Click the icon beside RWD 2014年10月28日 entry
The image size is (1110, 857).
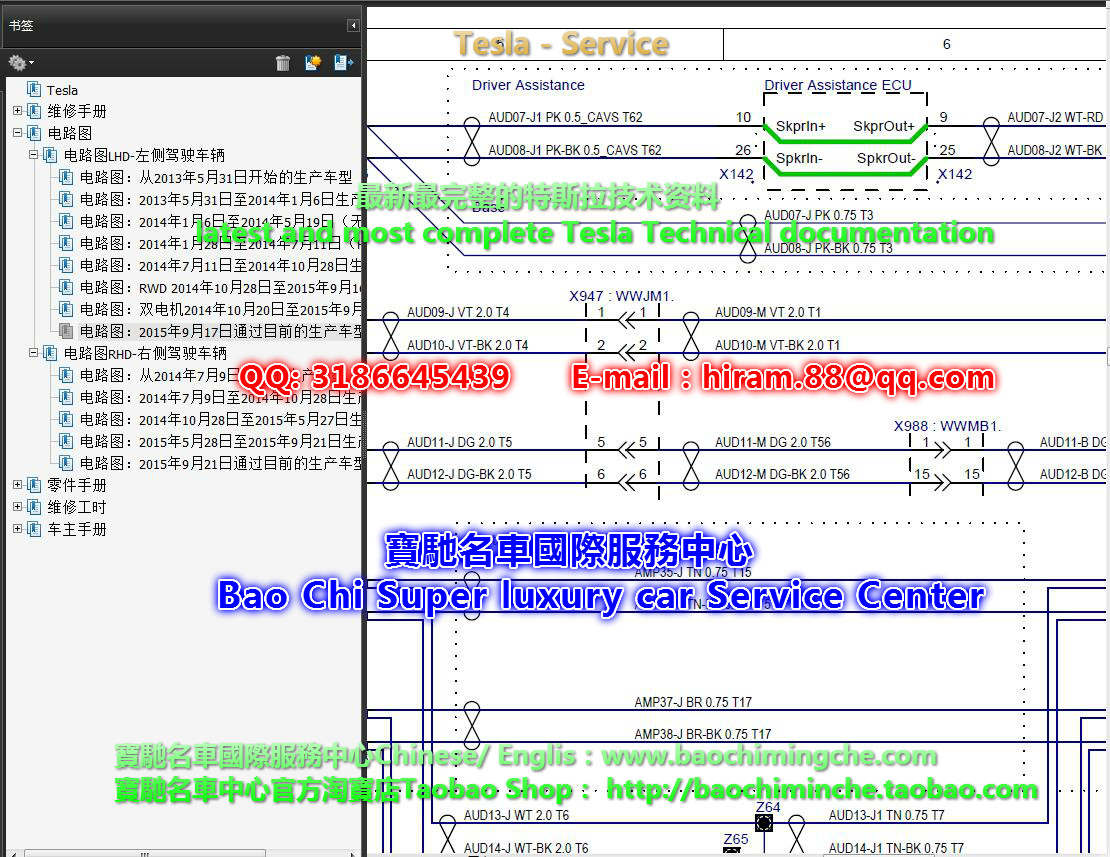pyautogui.click(x=66, y=287)
